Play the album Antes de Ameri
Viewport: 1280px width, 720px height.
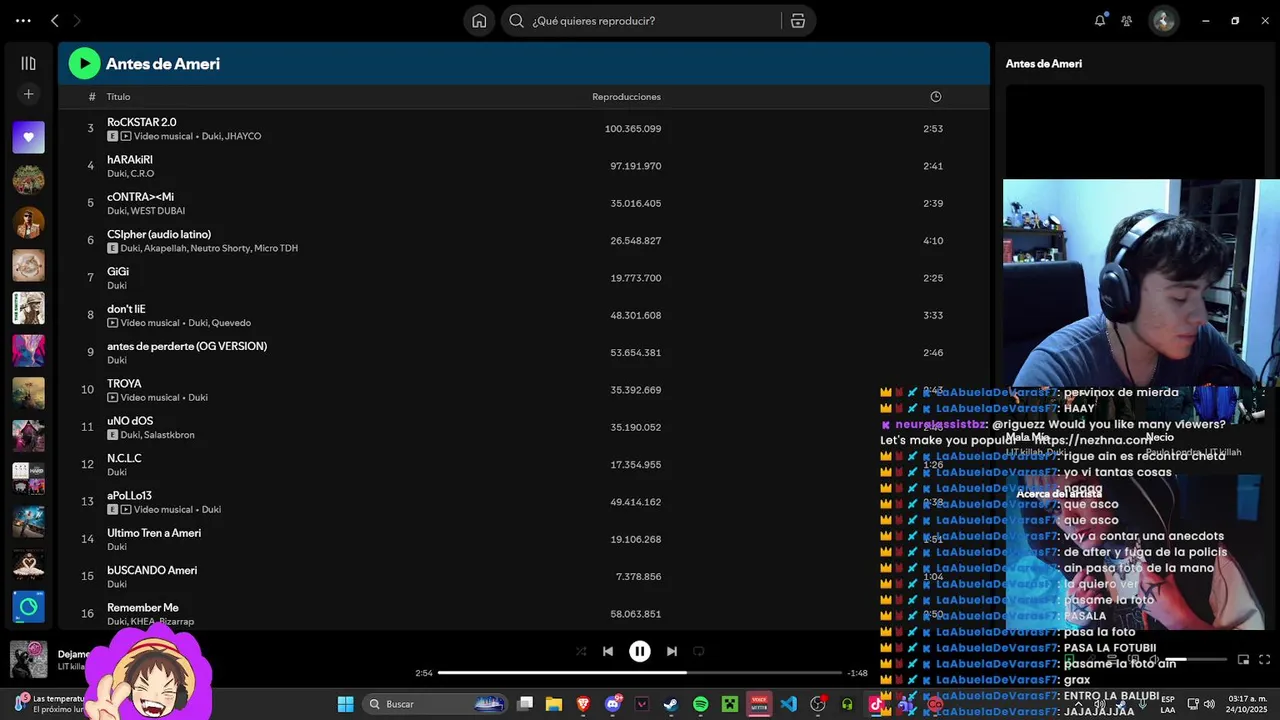(x=84, y=63)
